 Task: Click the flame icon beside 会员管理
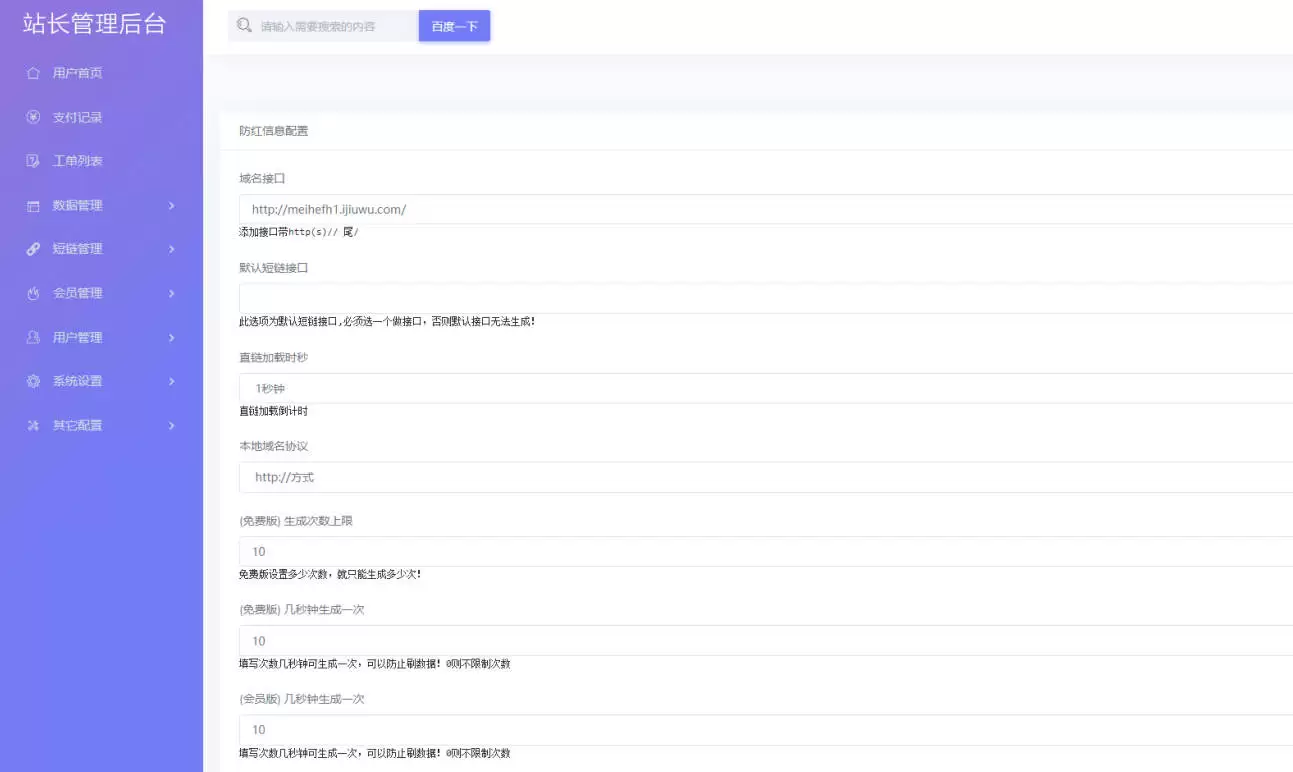(33, 293)
